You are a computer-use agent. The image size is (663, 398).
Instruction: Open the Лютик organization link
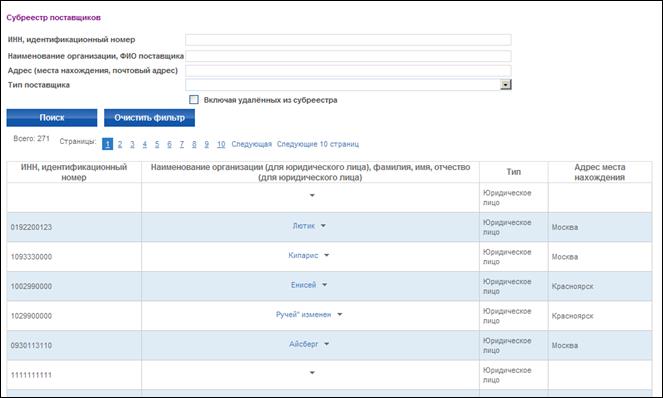(x=304, y=226)
